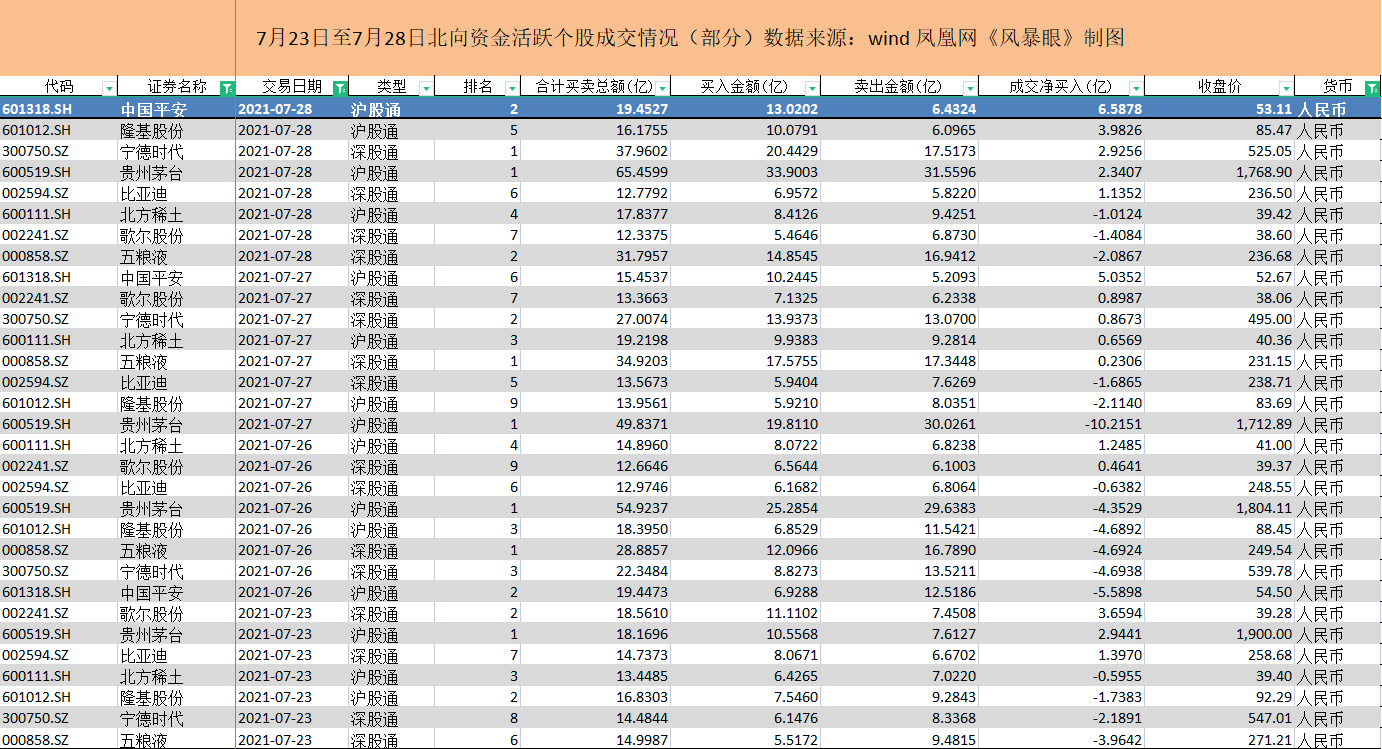Open the 买入金额(亿) filter dropdown
The height and width of the screenshot is (749, 1382).
[x=812, y=88]
